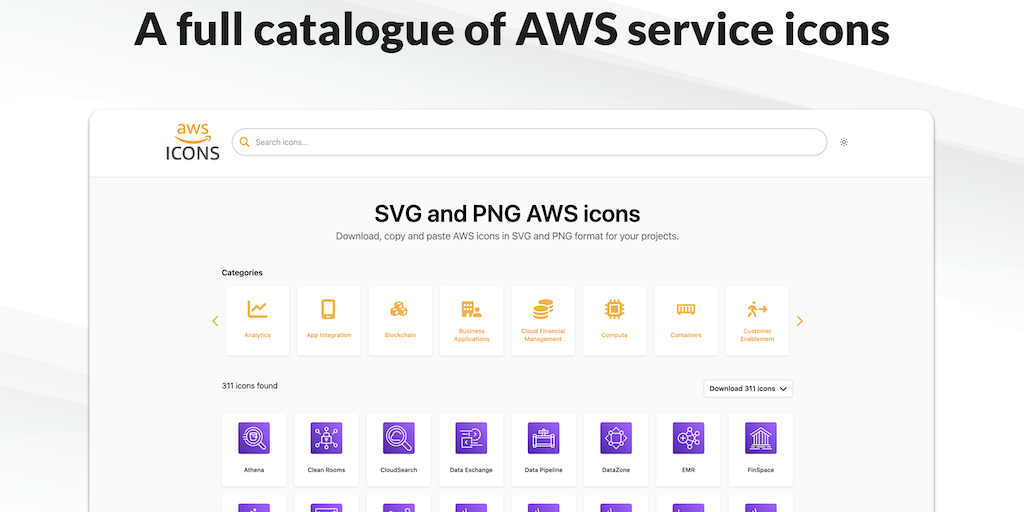
Task: Open the EMR icon card
Action: (688, 450)
